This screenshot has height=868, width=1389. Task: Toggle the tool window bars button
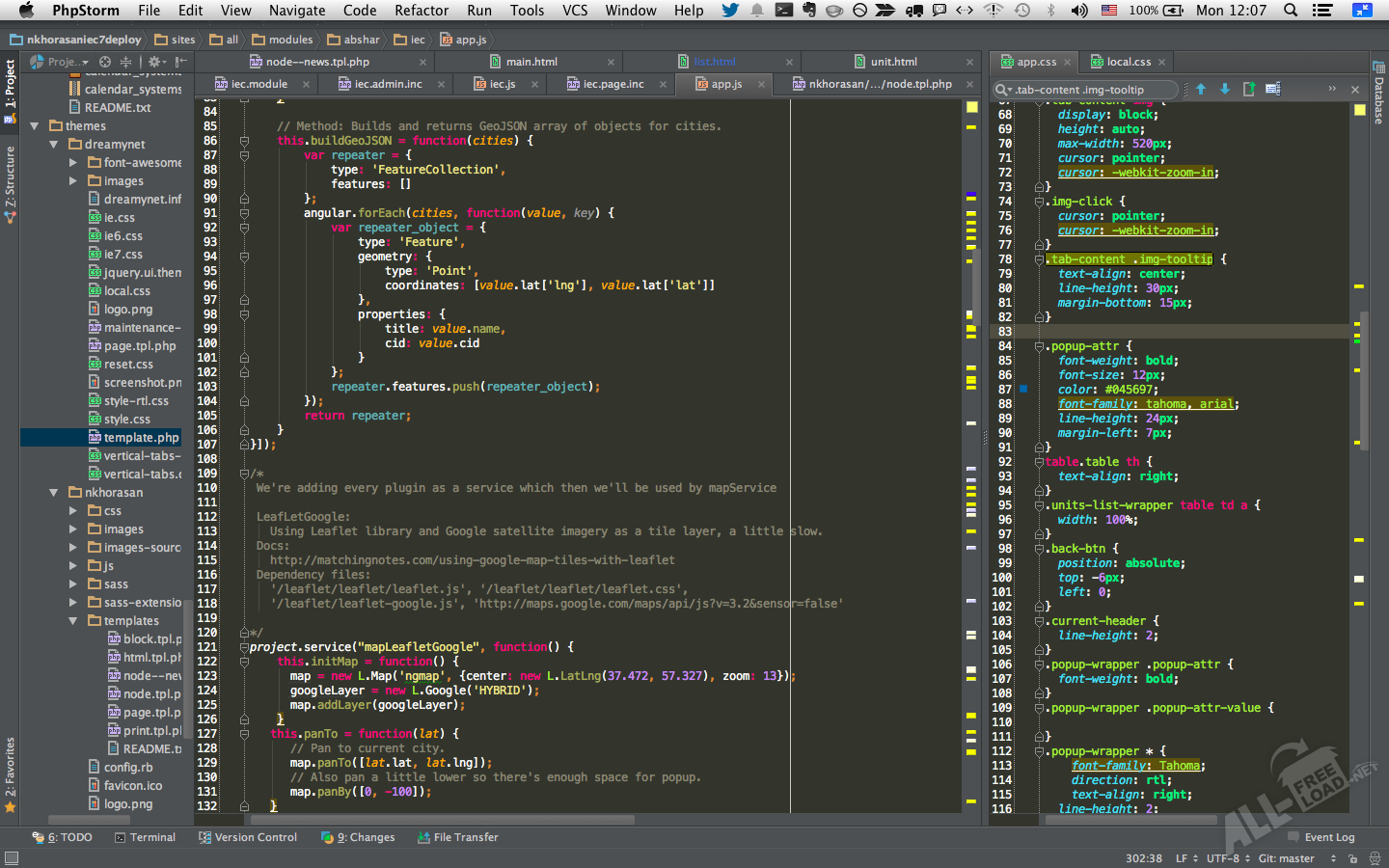tap(12, 857)
